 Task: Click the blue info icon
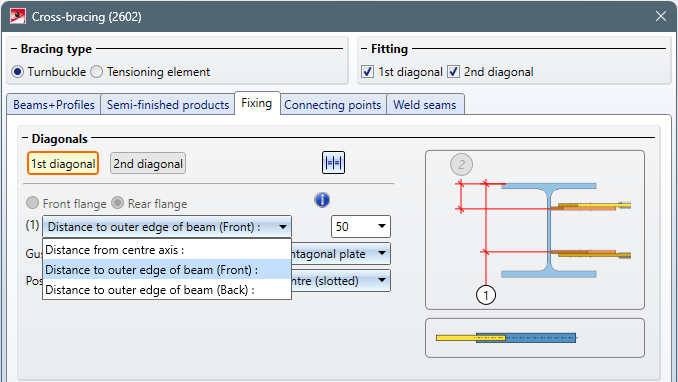tap(322, 200)
